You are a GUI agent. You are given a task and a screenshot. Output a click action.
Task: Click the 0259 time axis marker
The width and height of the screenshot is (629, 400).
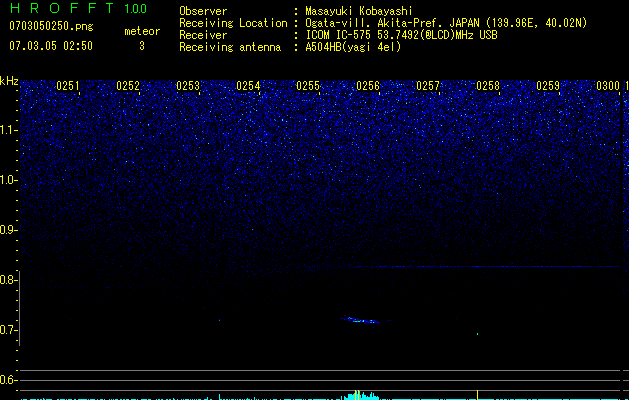point(548,86)
